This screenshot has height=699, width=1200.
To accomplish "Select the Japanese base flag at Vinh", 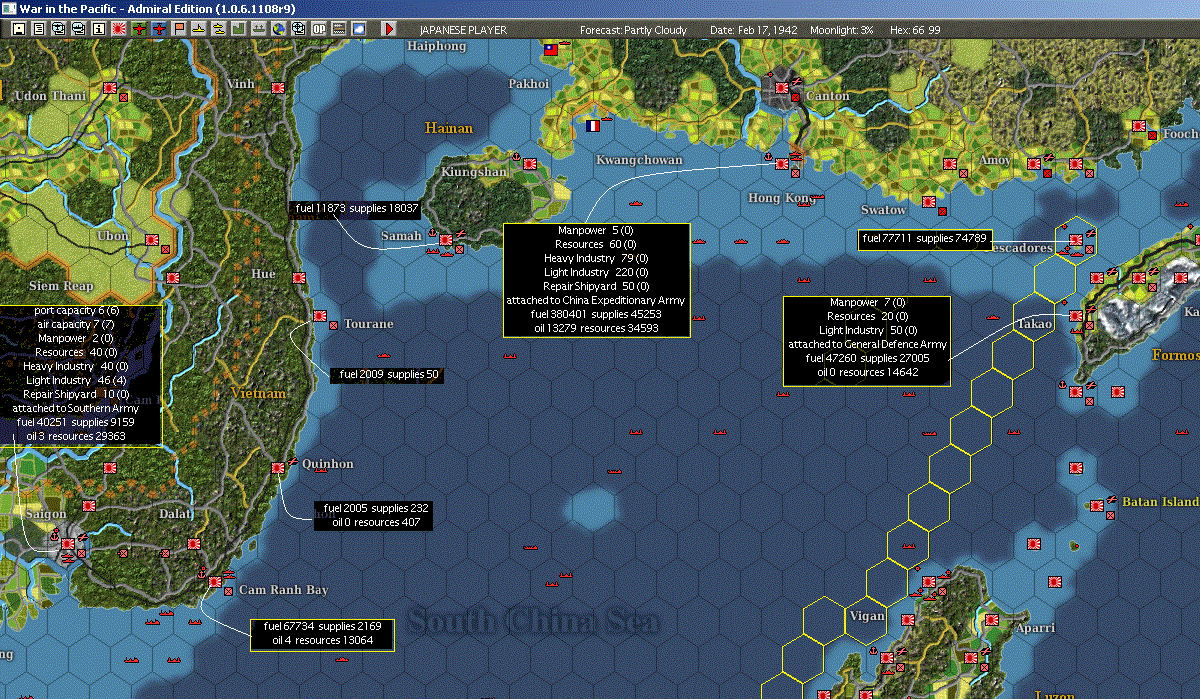I will tap(278, 89).
